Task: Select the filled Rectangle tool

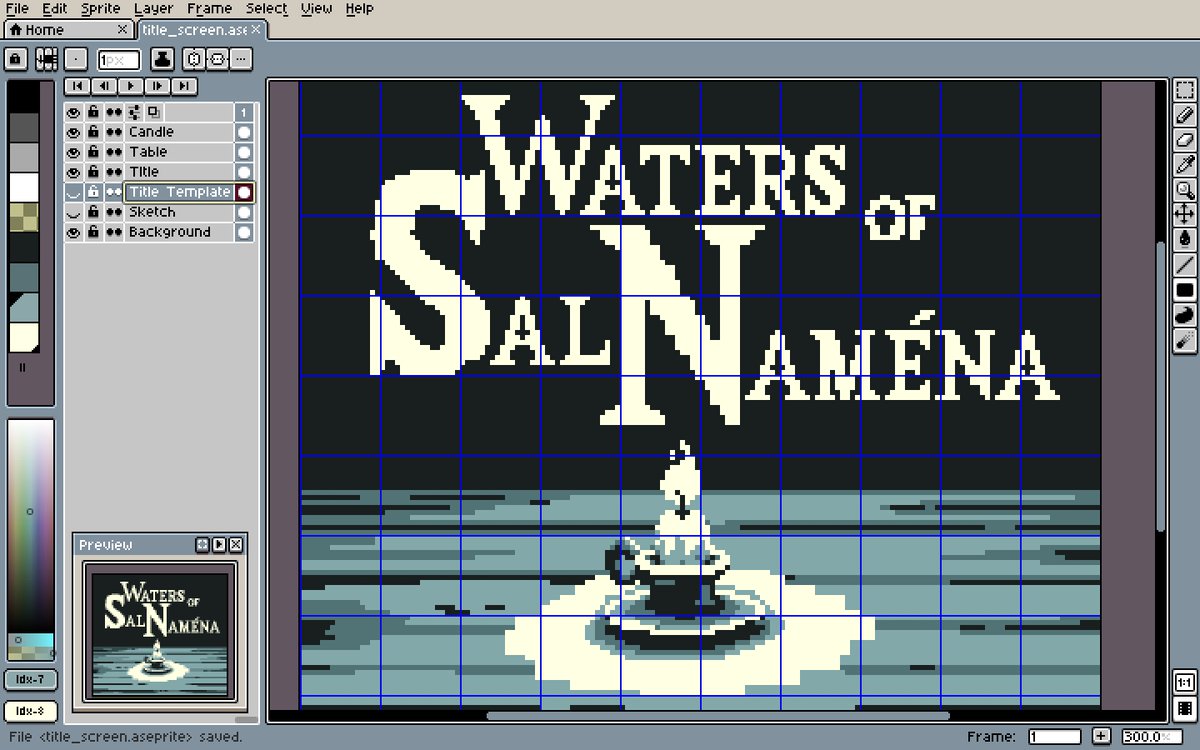Action: [1185, 290]
